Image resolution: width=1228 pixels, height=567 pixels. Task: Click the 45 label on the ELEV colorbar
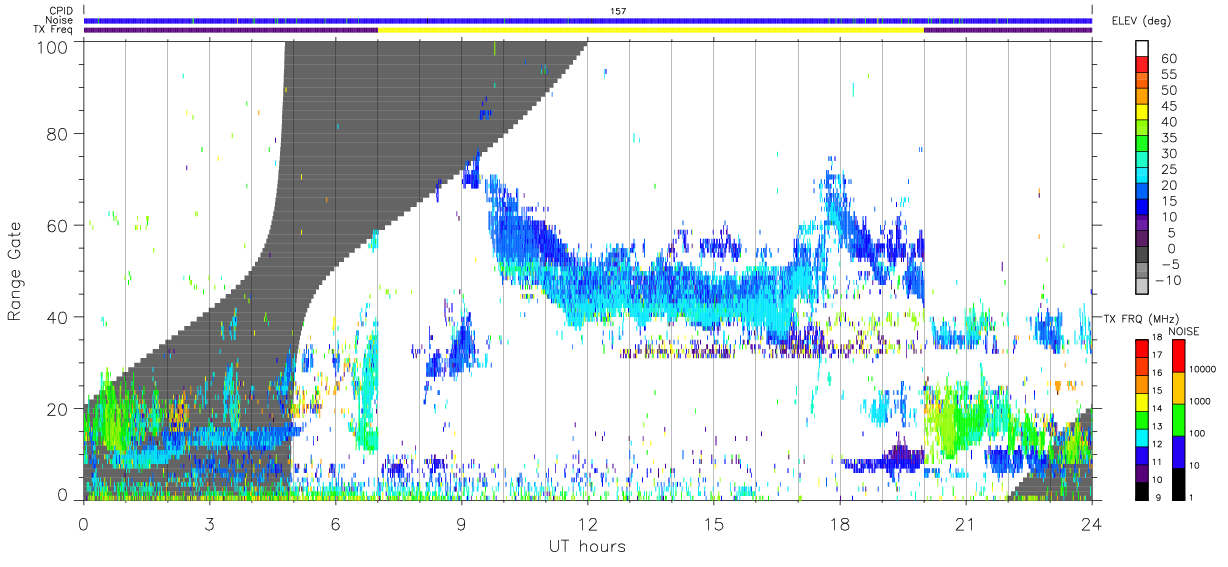click(1168, 106)
